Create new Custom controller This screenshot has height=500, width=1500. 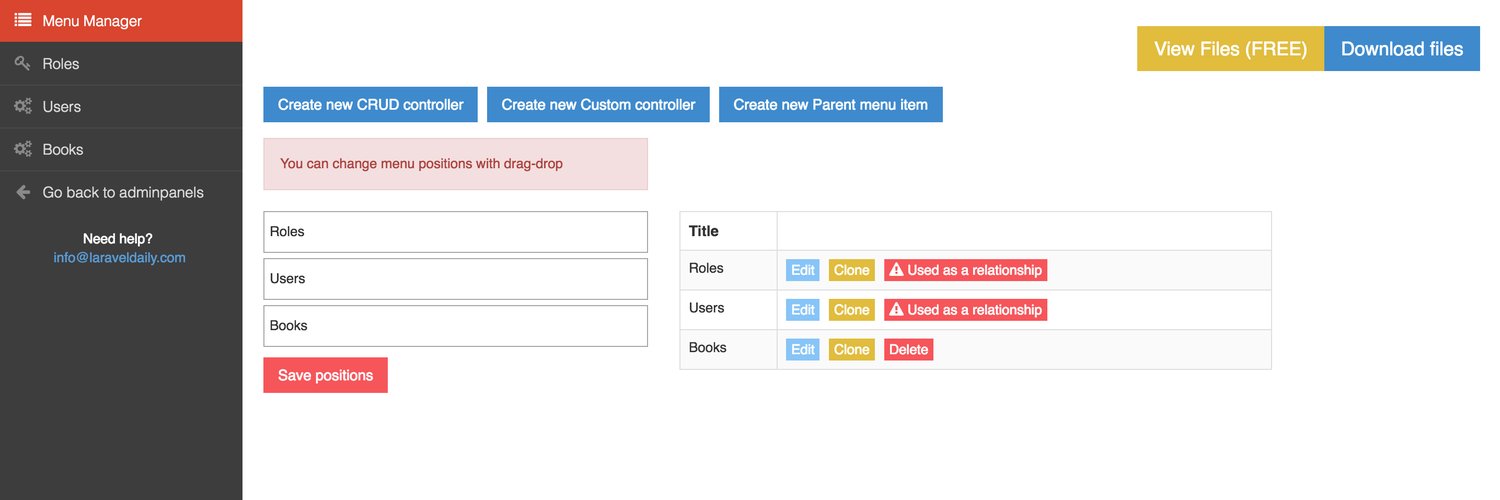pos(598,104)
